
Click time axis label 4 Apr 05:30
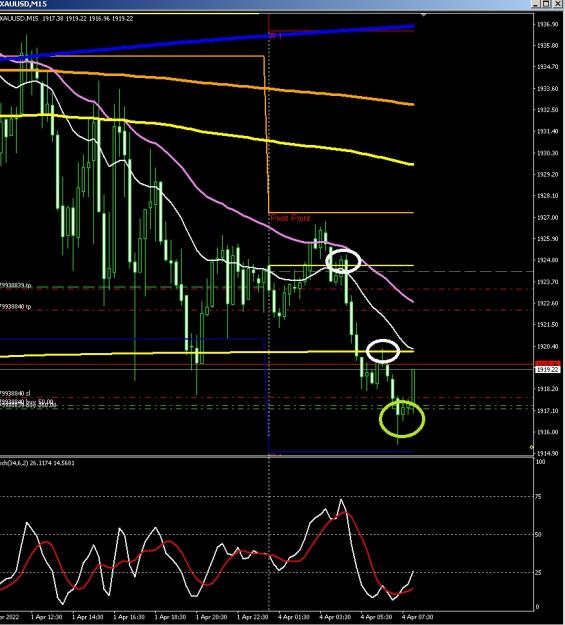(376, 617)
